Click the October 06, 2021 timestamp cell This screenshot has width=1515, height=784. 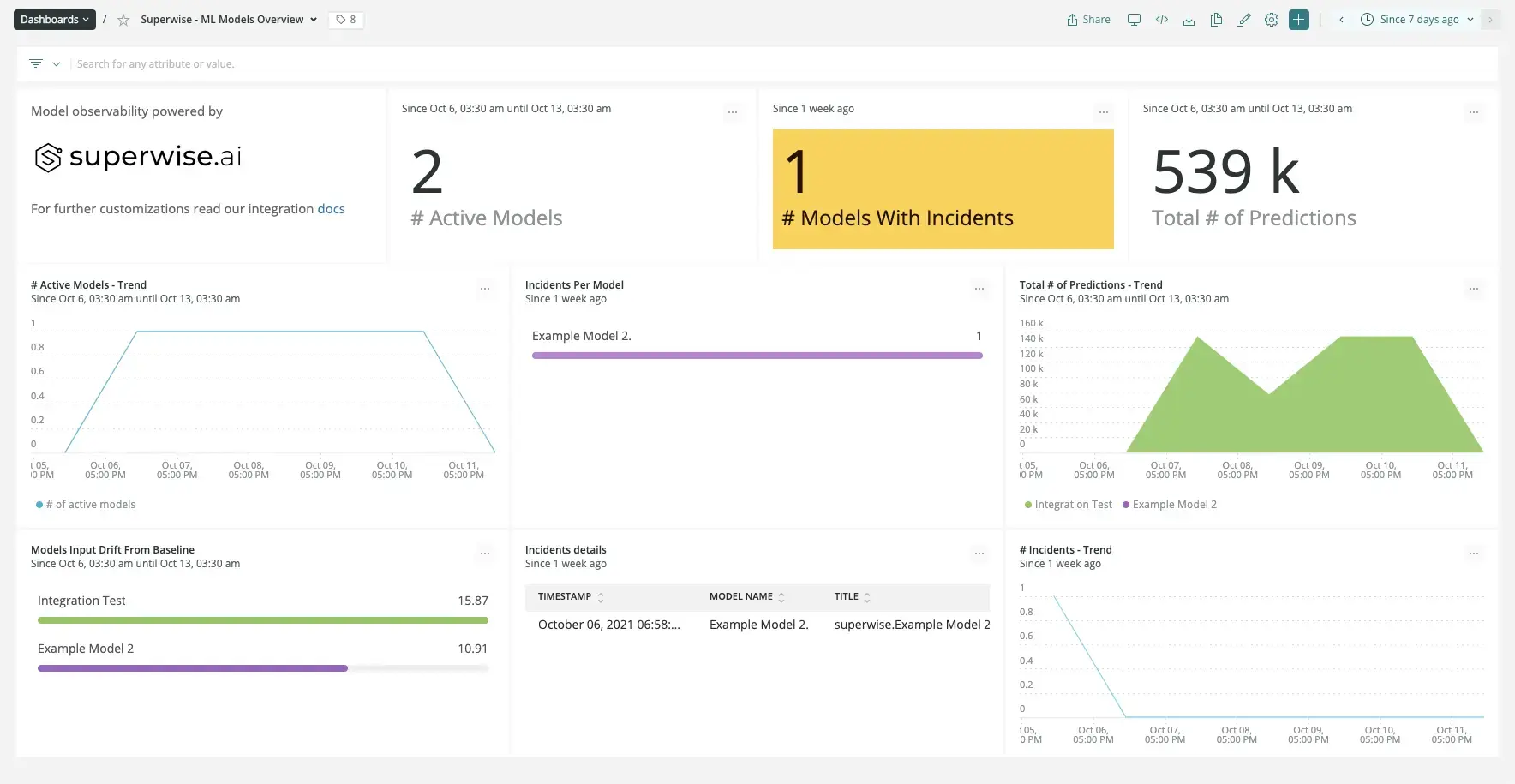(x=609, y=625)
